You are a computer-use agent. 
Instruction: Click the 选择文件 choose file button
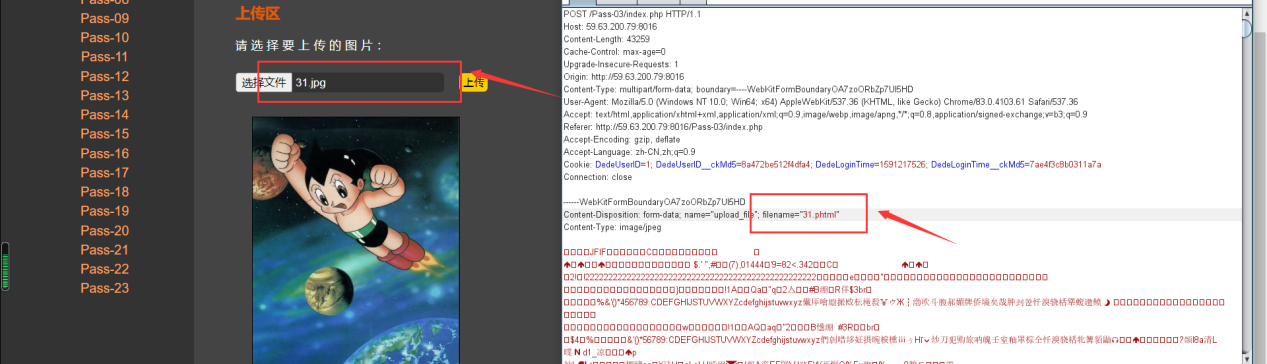pos(264,82)
